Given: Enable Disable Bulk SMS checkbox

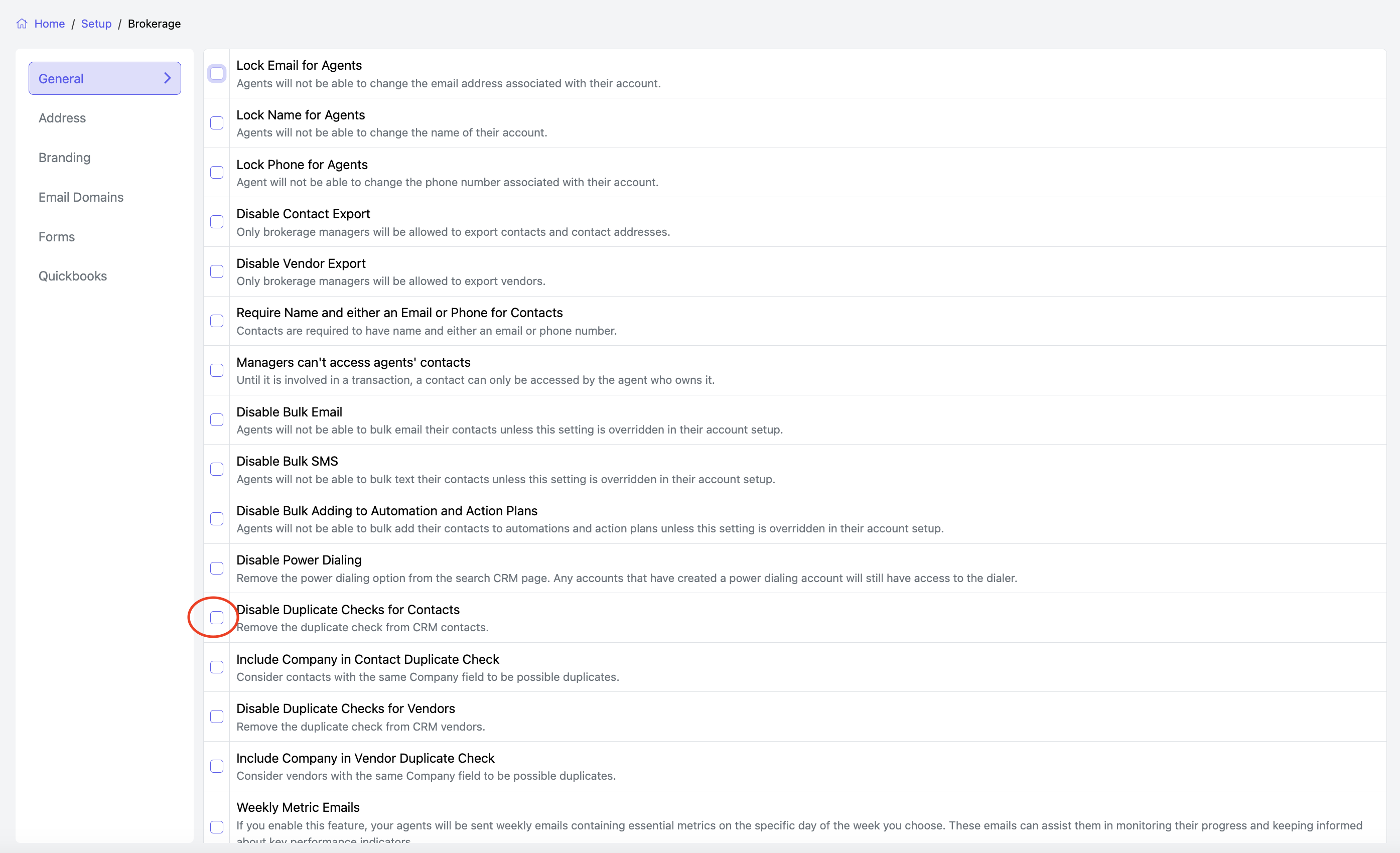Looking at the screenshot, I should coord(216,470).
